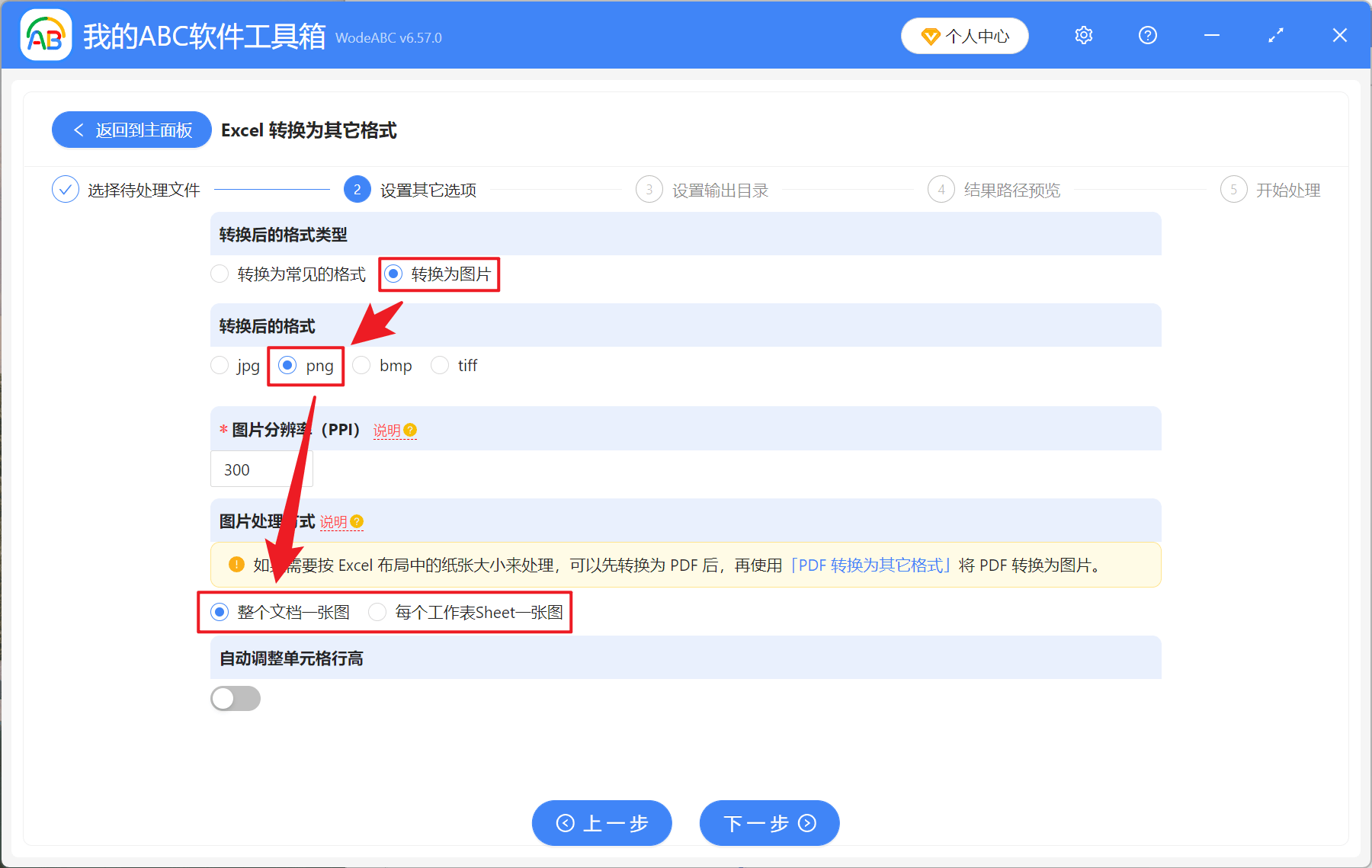
Task: Go to step 4 结果路径预览
Action: [x=995, y=190]
